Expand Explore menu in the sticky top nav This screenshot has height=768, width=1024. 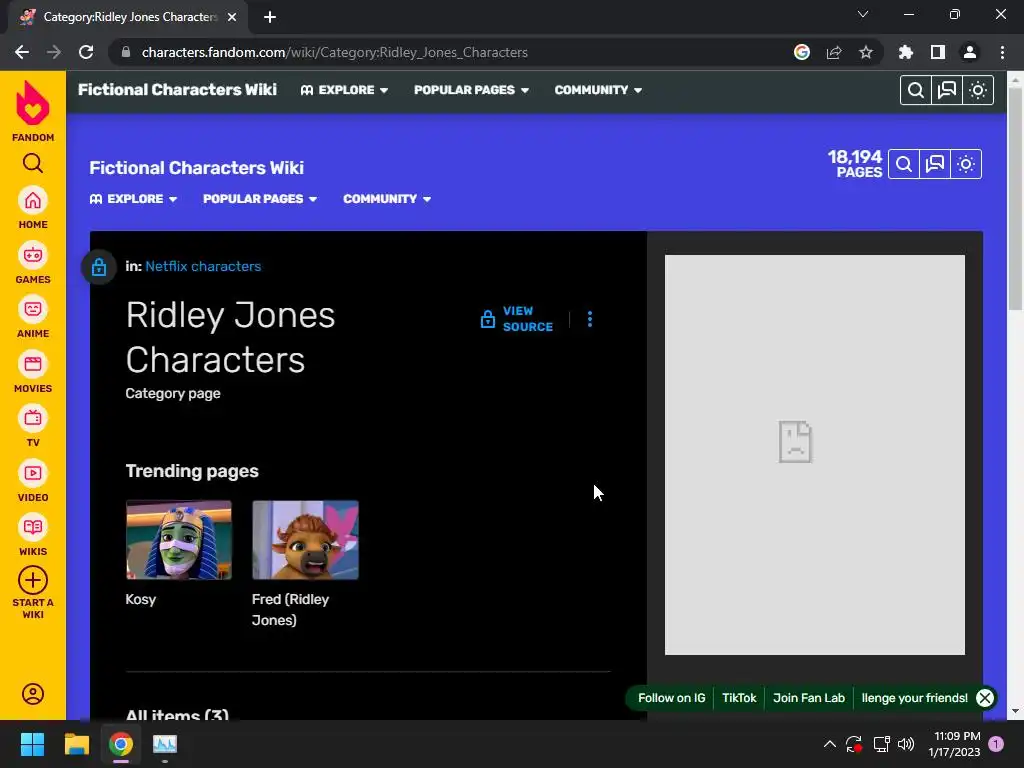[x=344, y=90]
